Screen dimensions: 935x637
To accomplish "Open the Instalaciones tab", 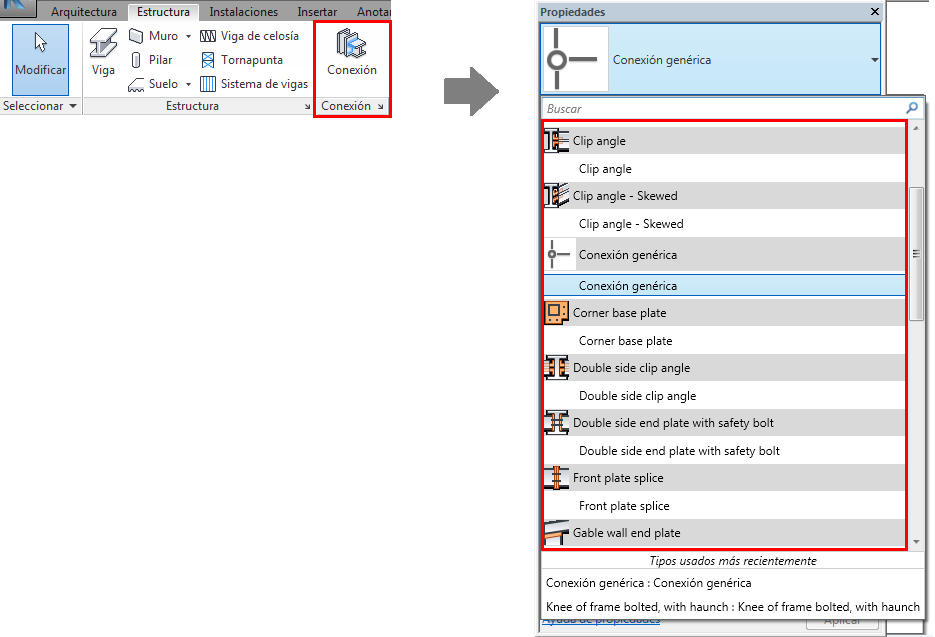I will tap(243, 11).
